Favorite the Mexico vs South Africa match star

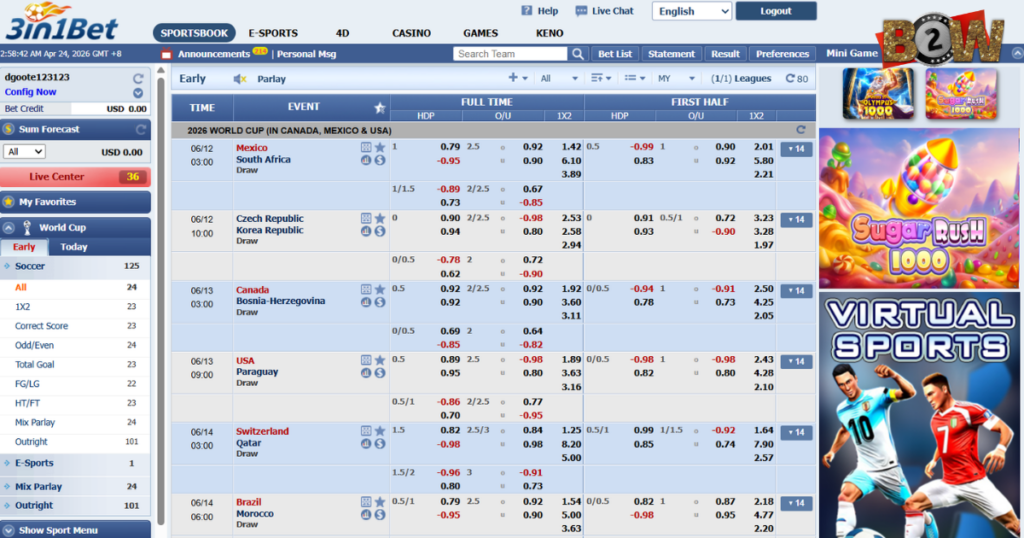click(379, 148)
